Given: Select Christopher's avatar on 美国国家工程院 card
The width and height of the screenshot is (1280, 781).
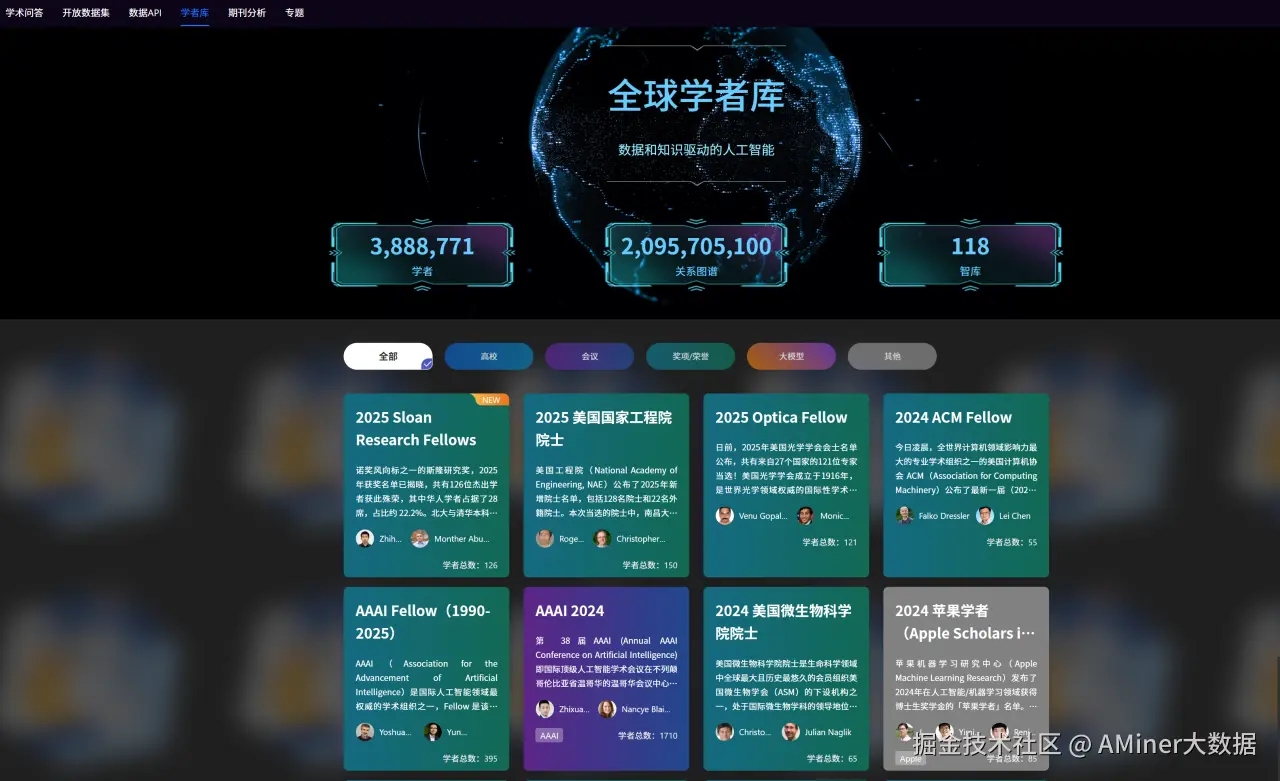Looking at the screenshot, I should [x=600, y=538].
